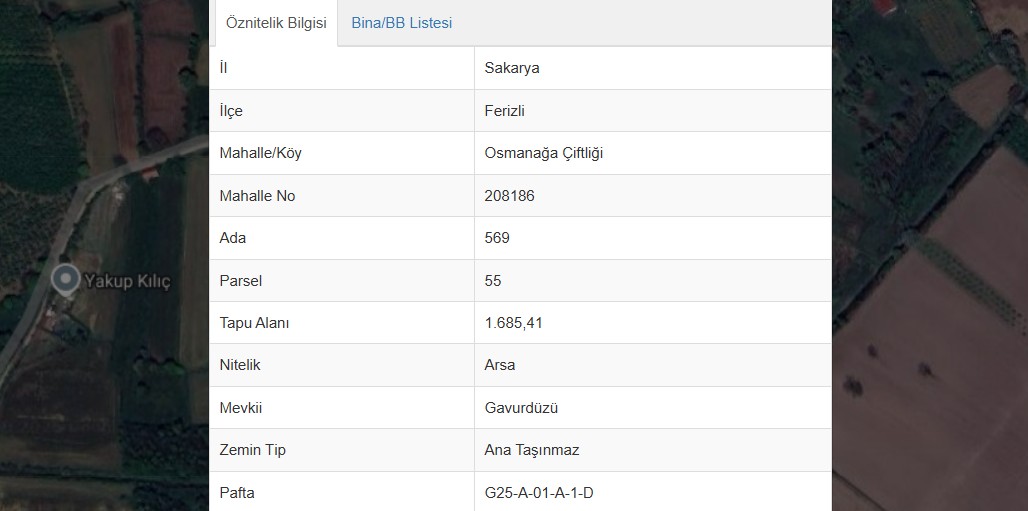The image size is (1028, 511).
Task: Click the Mahalle/Köy row label
Action: click(x=260, y=153)
